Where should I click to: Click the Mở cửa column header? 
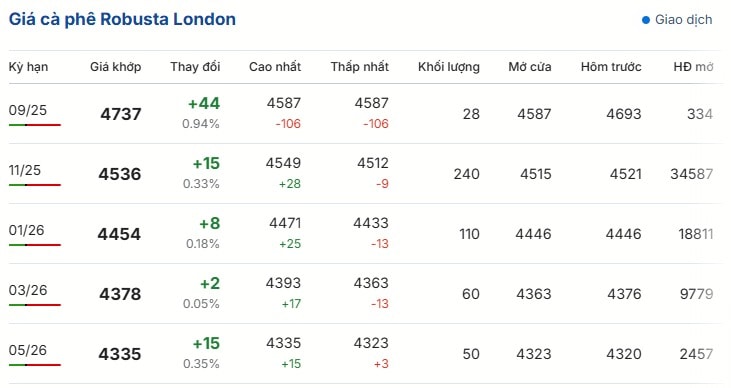(530, 67)
